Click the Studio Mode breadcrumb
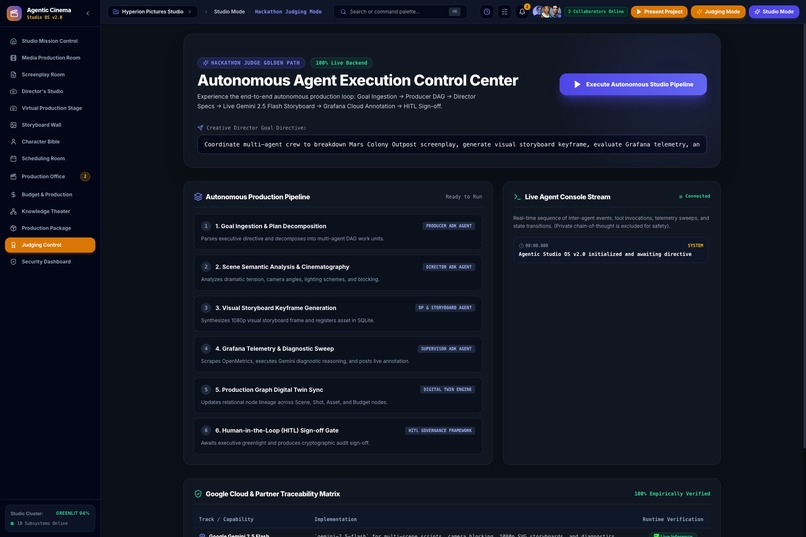Viewport: 806px width, 537px height. 229,11
